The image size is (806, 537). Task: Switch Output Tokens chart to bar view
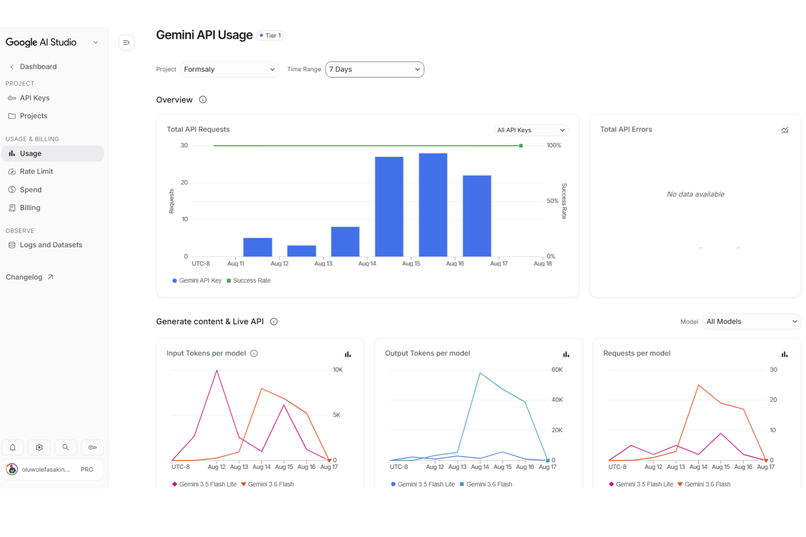click(566, 354)
